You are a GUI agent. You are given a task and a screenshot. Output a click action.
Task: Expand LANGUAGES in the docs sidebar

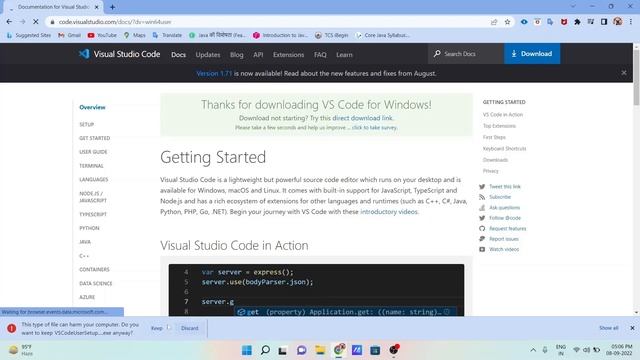tap(94, 180)
